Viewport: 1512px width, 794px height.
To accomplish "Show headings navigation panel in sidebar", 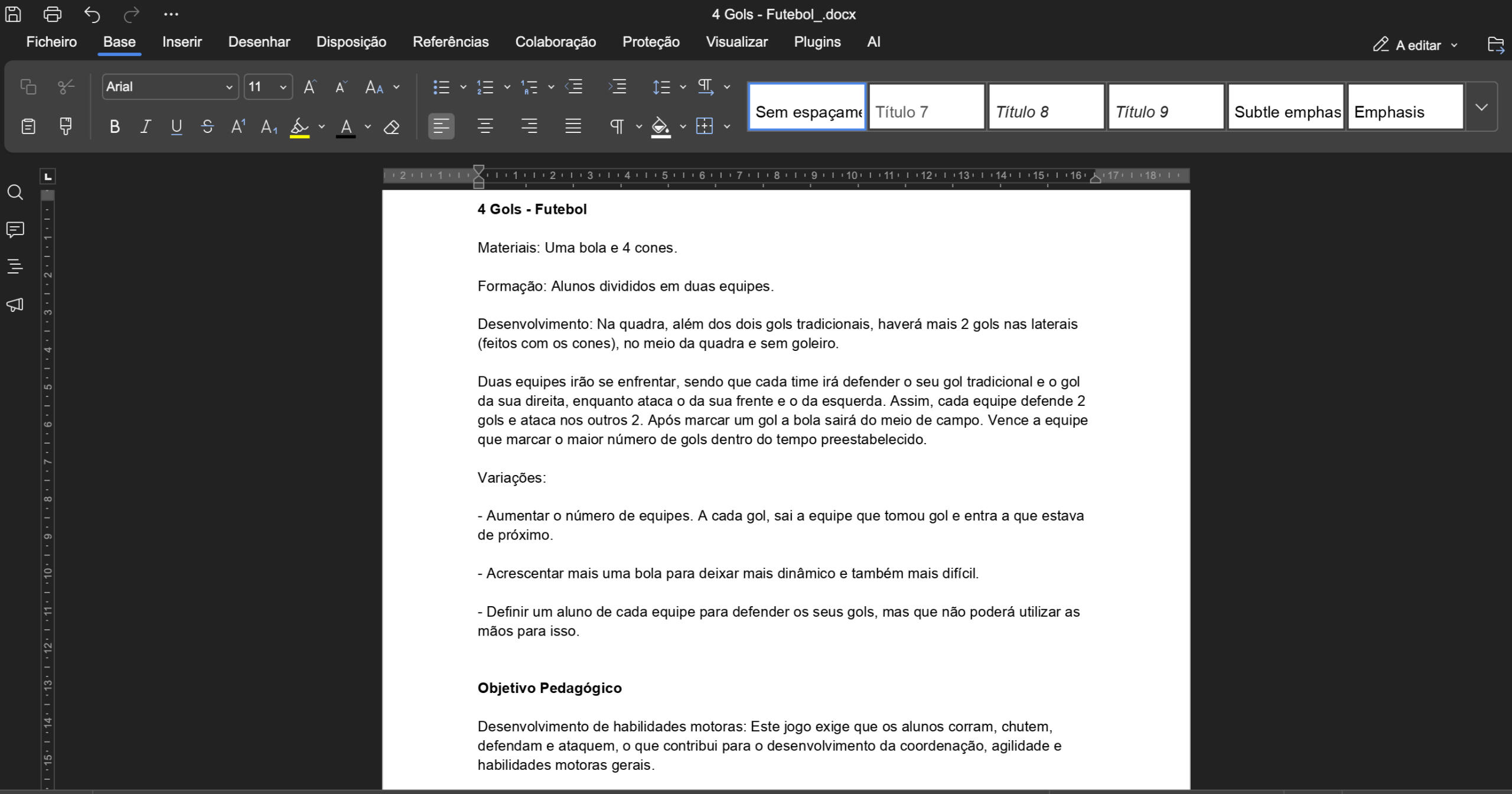I will click(15, 266).
